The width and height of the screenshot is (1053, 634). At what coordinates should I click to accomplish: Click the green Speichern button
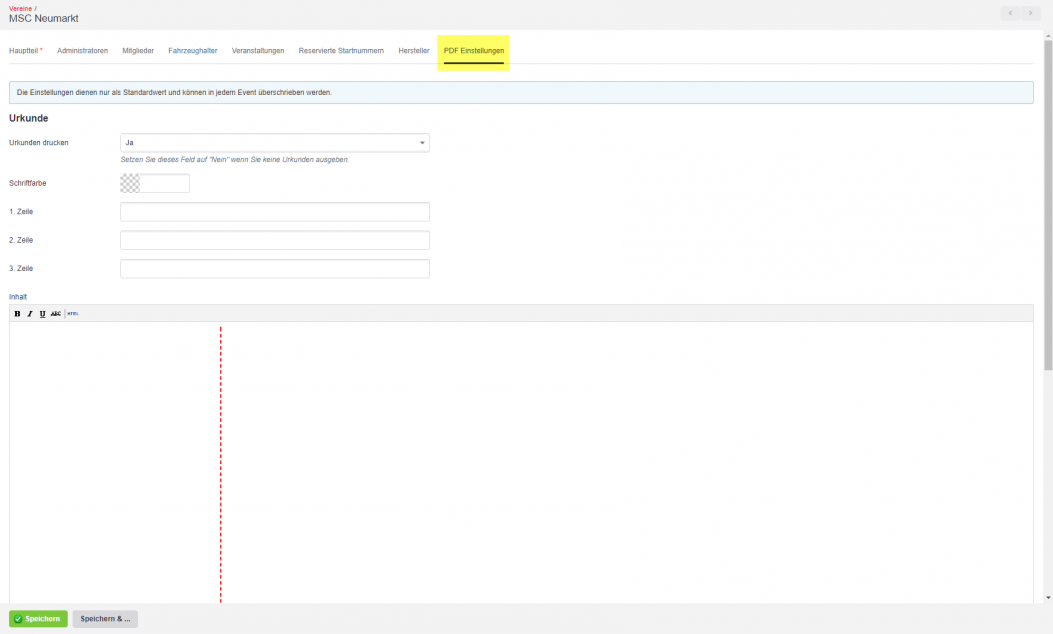point(38,619)
